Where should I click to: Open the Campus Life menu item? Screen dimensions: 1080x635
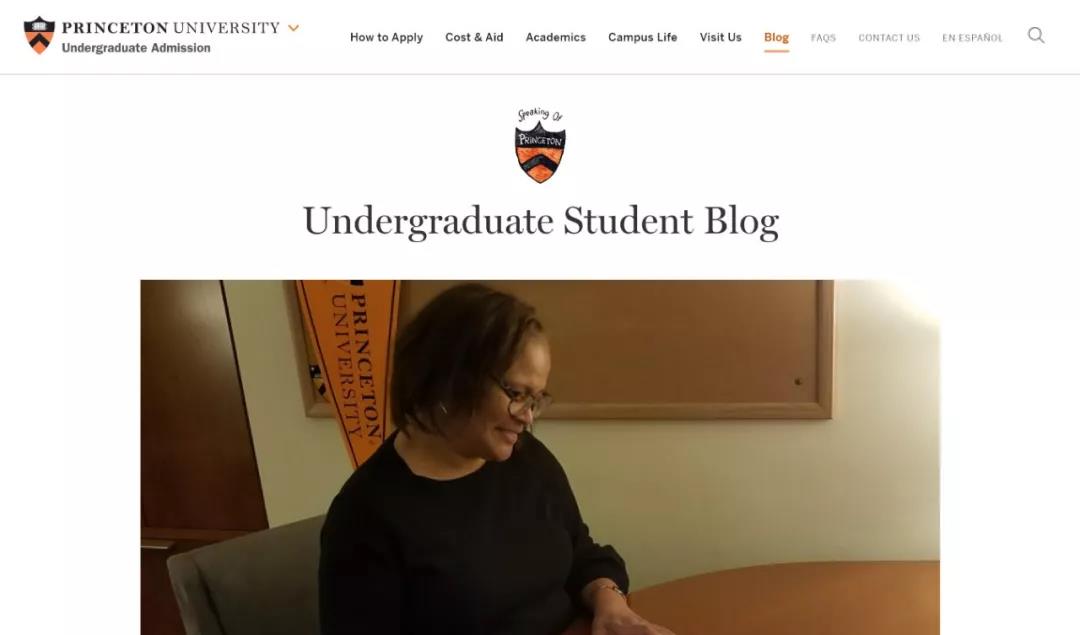pyautogui.click(x=643, y=37)
